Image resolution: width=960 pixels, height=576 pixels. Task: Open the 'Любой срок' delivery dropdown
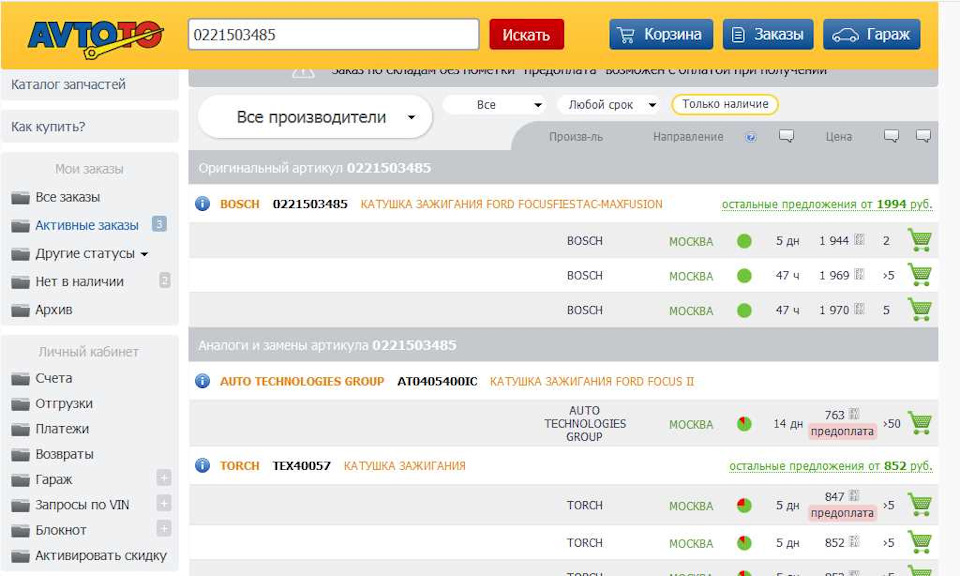click(x=608, y=105)
